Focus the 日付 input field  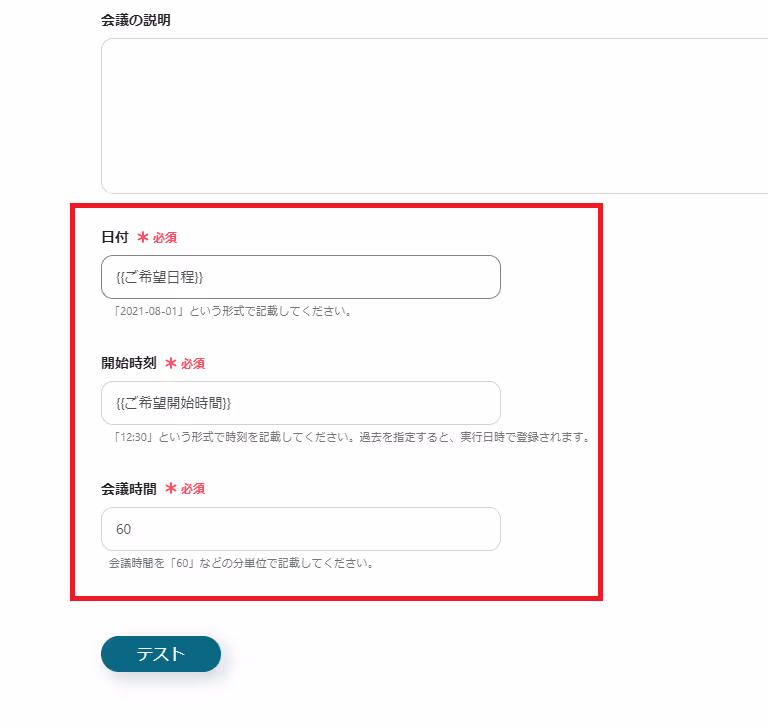[301, 277]
